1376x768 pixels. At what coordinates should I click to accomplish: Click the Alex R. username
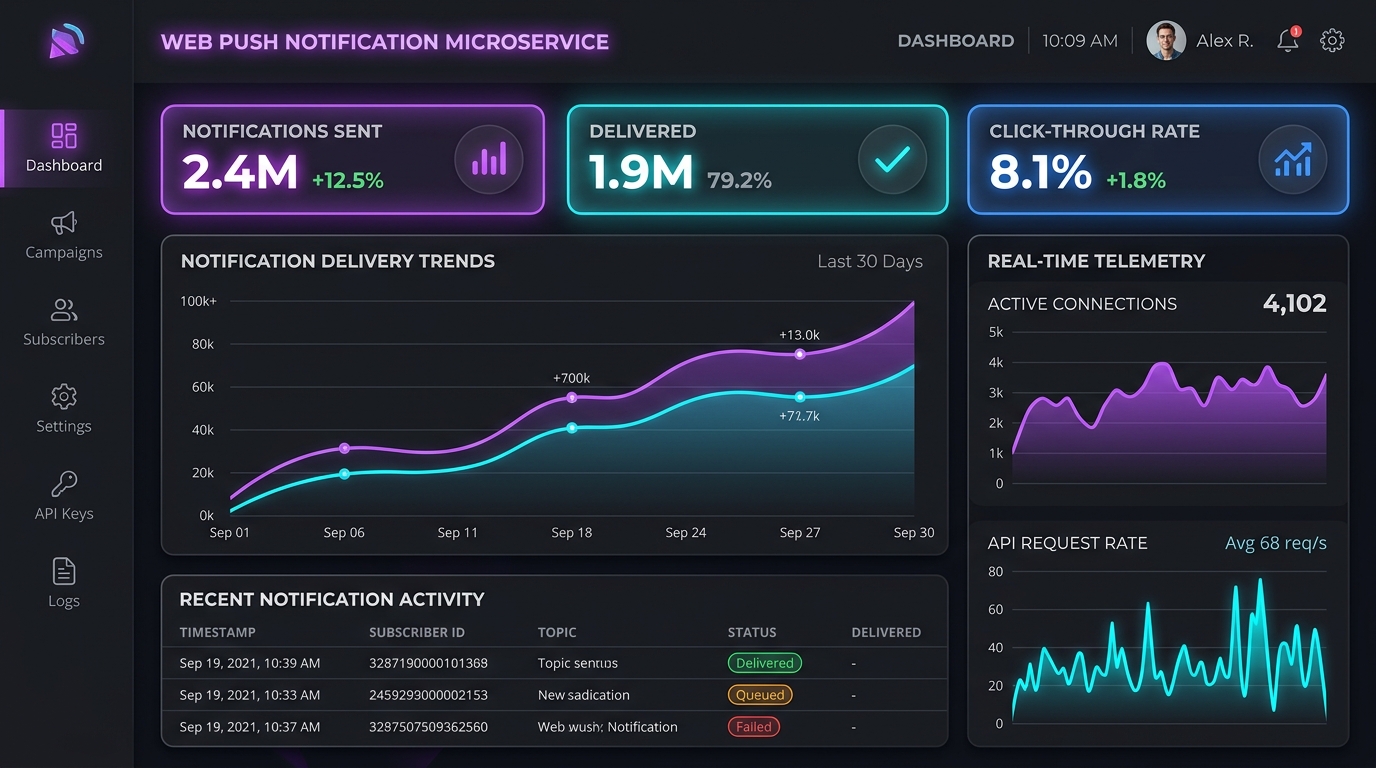(x=1225, y=41)
